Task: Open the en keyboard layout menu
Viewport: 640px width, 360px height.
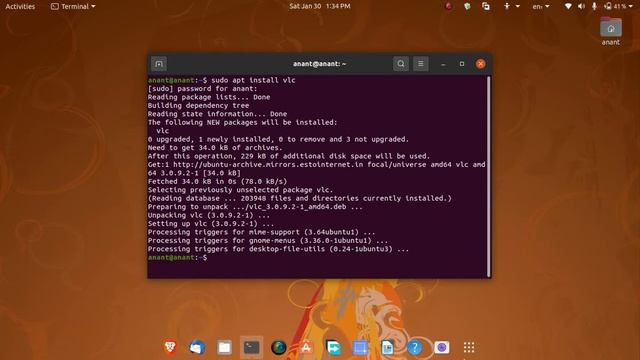Action: point(541,6)
